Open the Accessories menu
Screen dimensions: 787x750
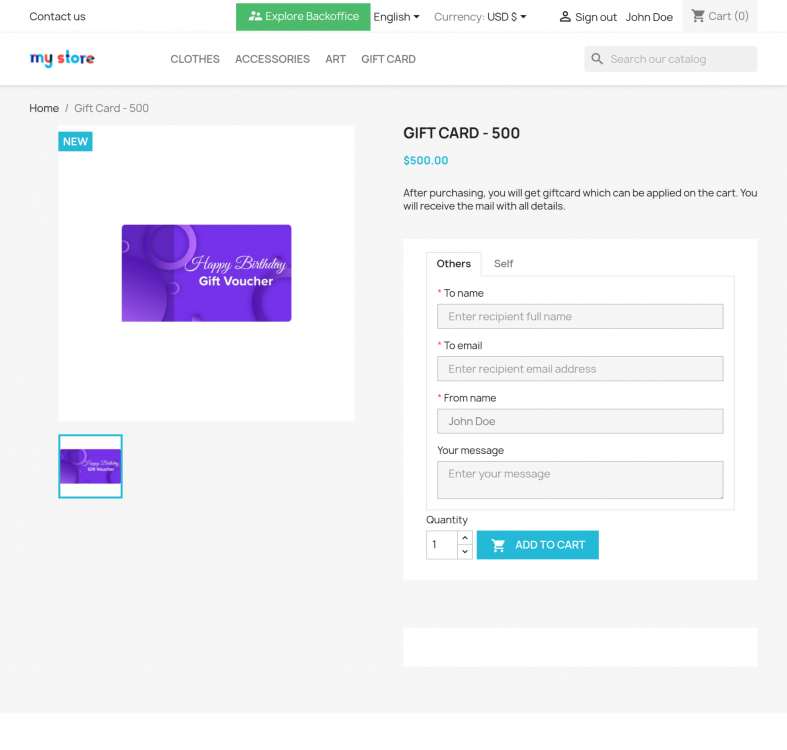click(x=272, y=59)
